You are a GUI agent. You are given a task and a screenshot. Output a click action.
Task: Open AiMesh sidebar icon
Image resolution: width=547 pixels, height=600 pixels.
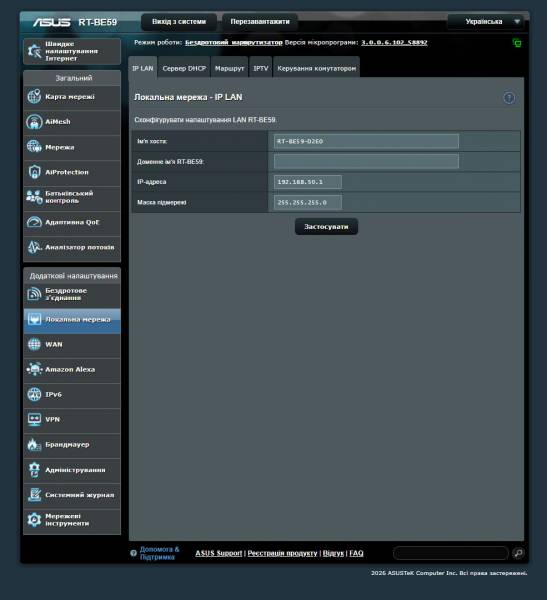pyautogui.click(x=34, y=122)
